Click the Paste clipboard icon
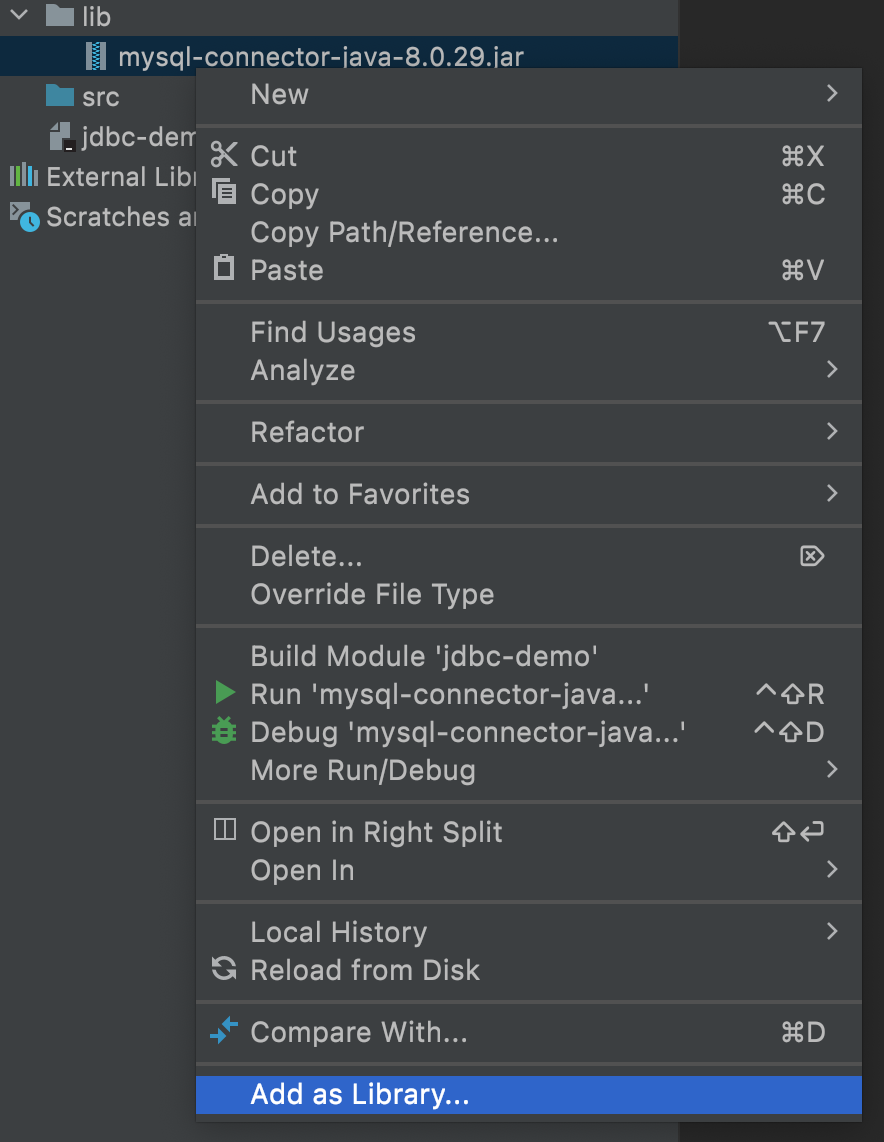Image resolution: width=884 pixels, height=1142 pixels. [222, 270]
